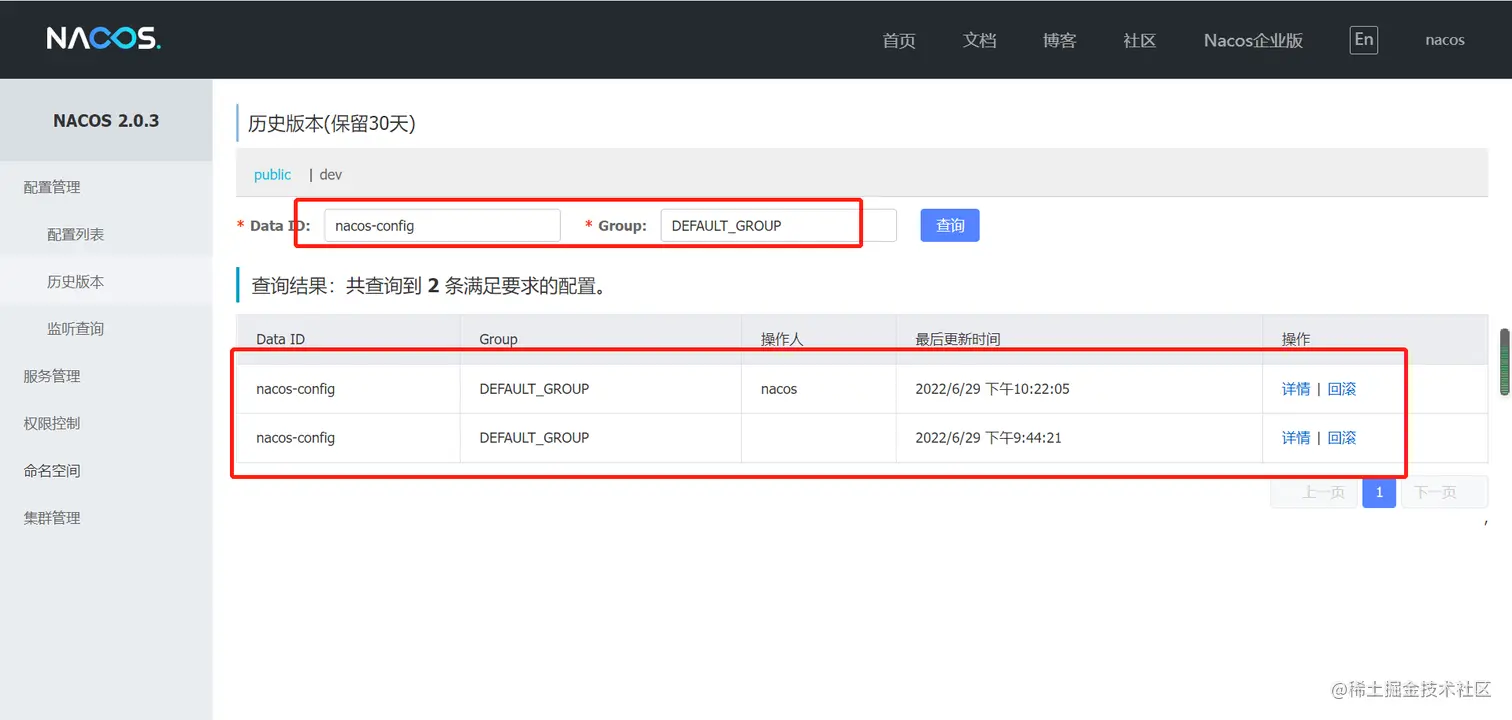Visit the Nacos企业版 enterprise page

tap(1253, 40)
